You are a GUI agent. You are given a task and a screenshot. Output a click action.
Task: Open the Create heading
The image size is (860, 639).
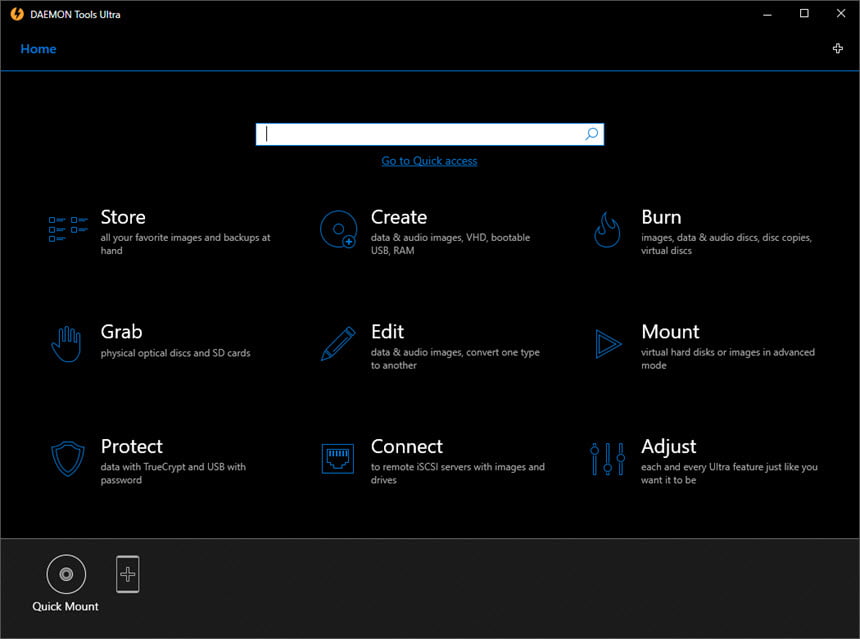click(x=399, y=217)
